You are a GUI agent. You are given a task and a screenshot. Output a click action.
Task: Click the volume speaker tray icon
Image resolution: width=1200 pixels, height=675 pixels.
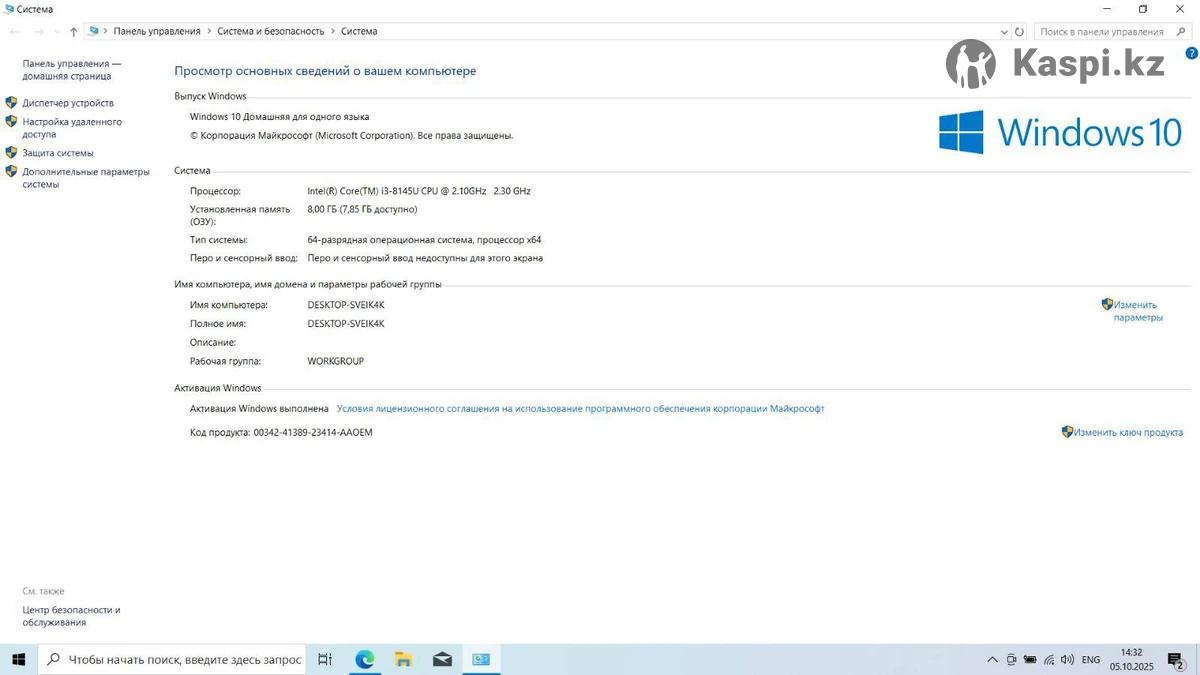click(x=1067, y=660)
